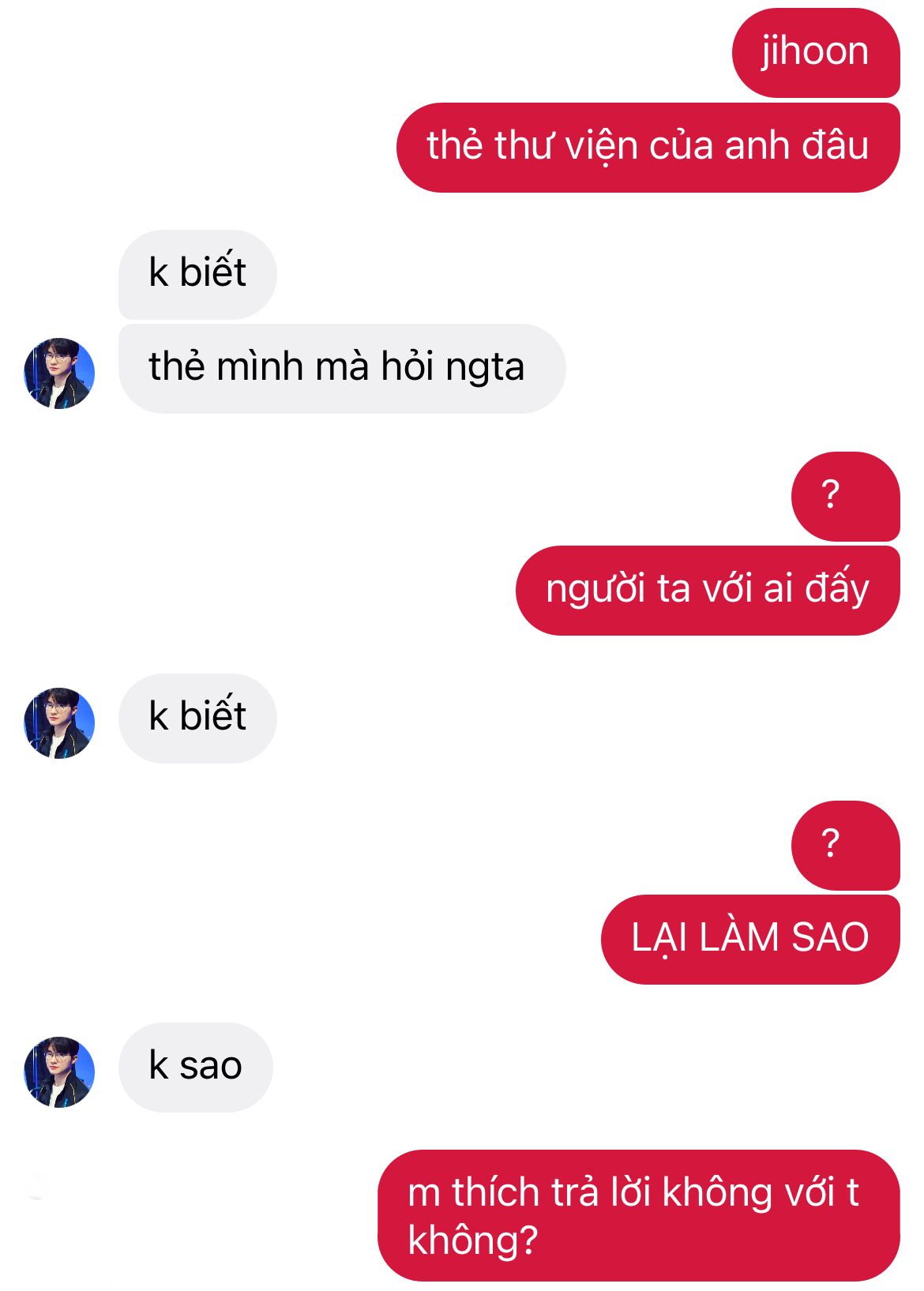Select the "k biết" bubble below "người ta với ai đấy"
The height and width of the screenshot is (1291, 924).
click(x=197, y=718)
